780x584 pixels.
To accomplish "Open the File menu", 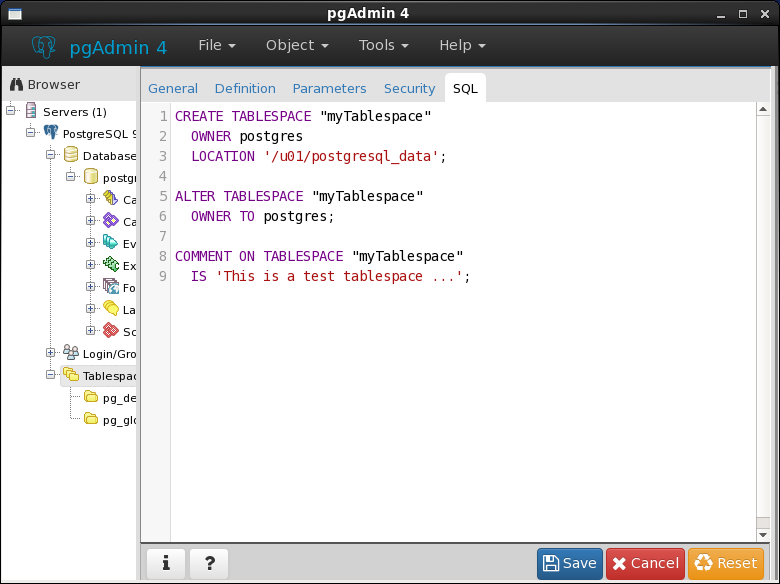I will click(x=217, y=45).
